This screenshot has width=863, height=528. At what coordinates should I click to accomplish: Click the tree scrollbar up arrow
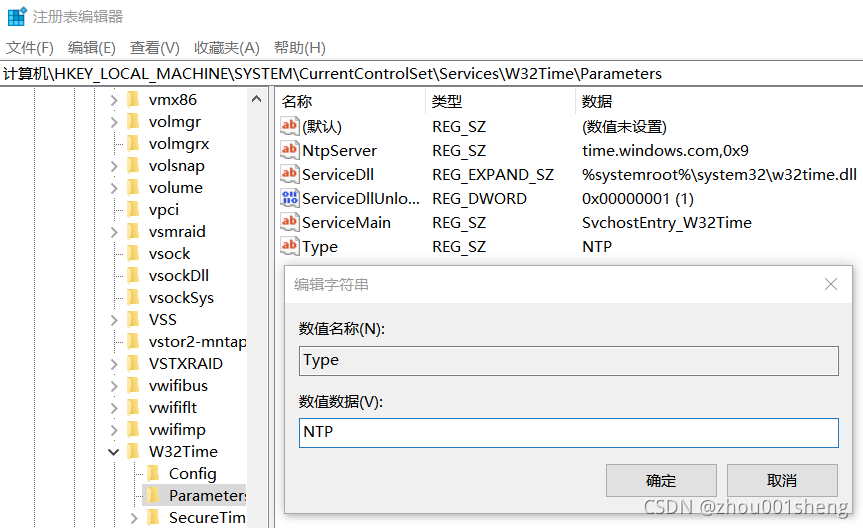(256, 99)
